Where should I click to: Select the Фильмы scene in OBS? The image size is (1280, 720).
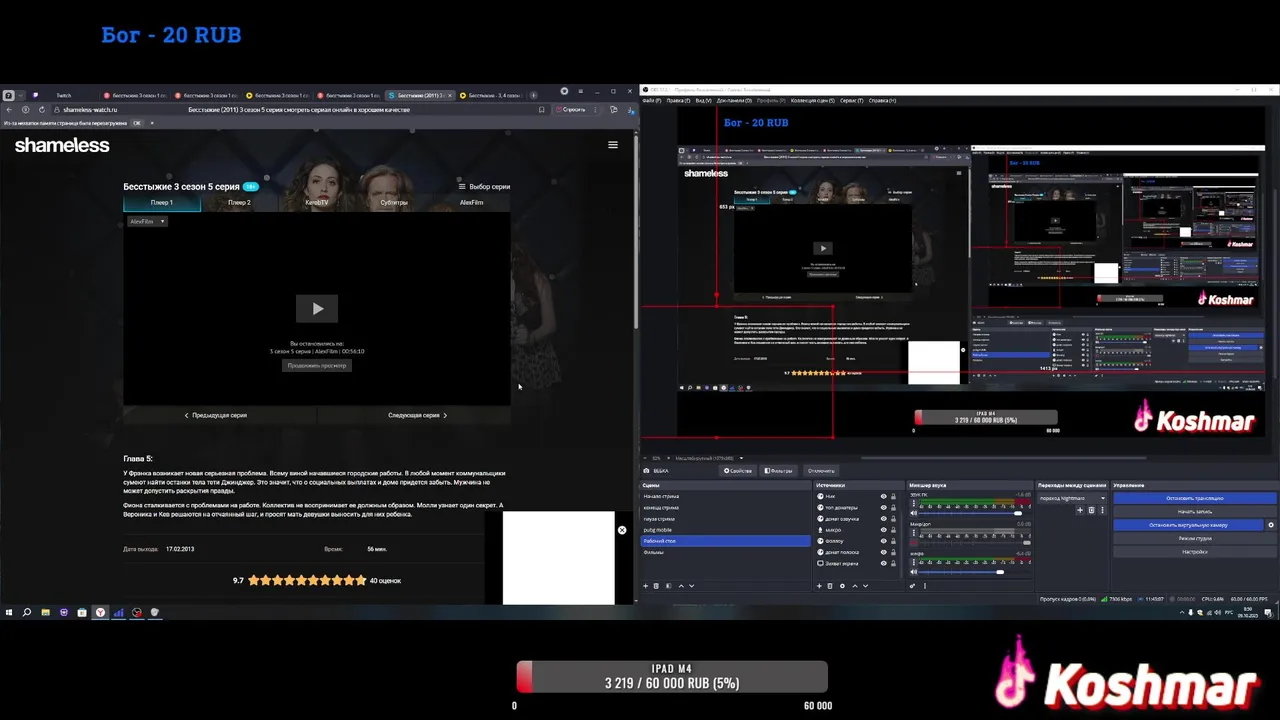click(x=725, y=552)
